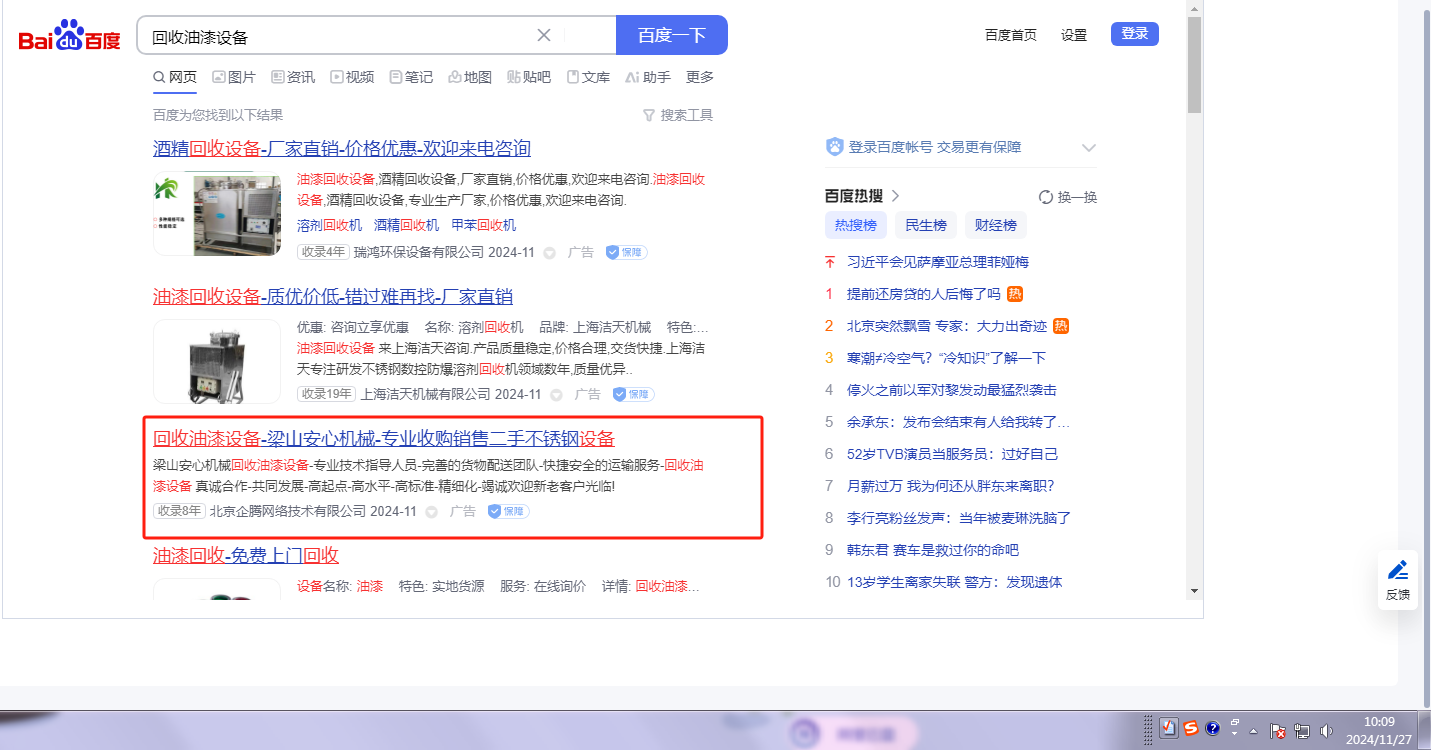The height and width of the screenshot is (750, 1431).
Task: Open the Action Center flag icon in tray
Action: point(1278,731)
